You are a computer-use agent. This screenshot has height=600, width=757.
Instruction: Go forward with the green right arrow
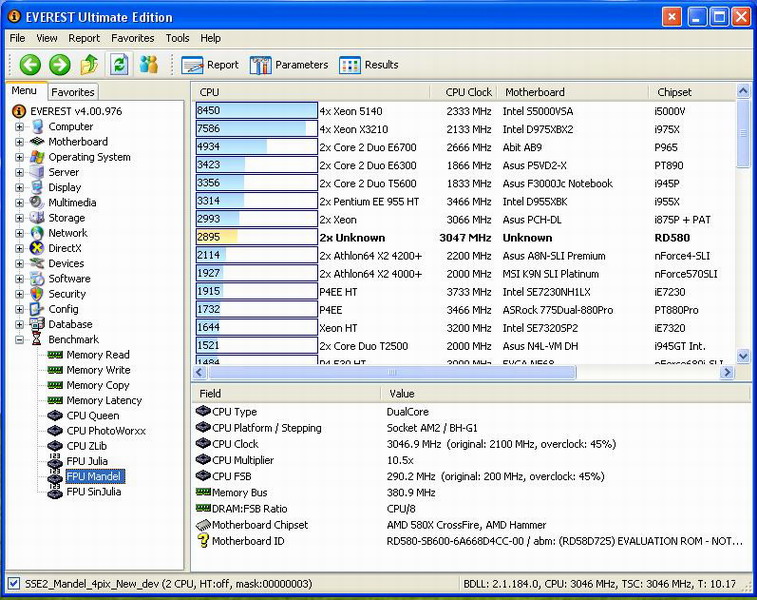[60, 65]
